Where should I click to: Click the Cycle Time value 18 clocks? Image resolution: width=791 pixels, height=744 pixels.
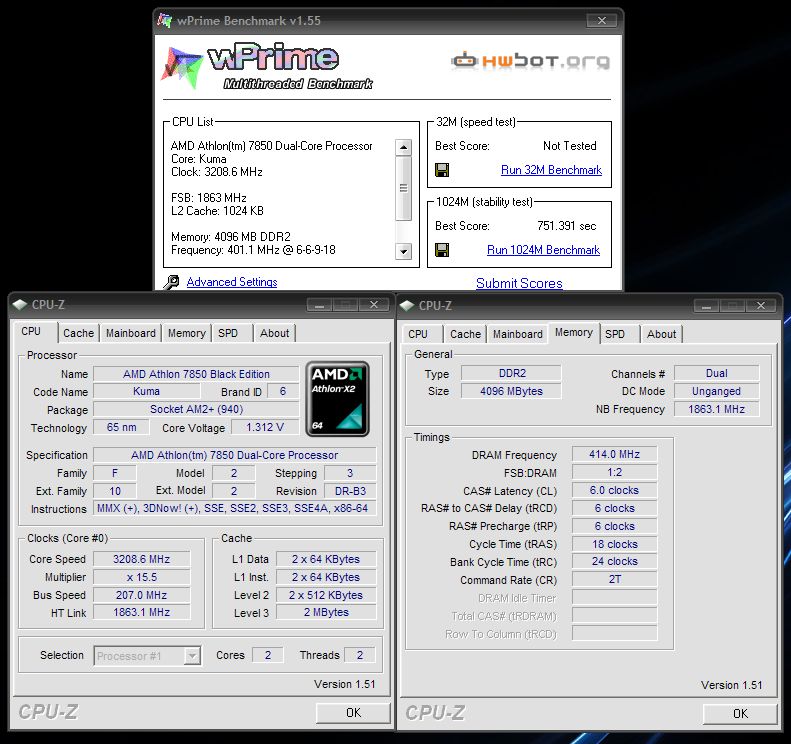click(x=614, y=544)
